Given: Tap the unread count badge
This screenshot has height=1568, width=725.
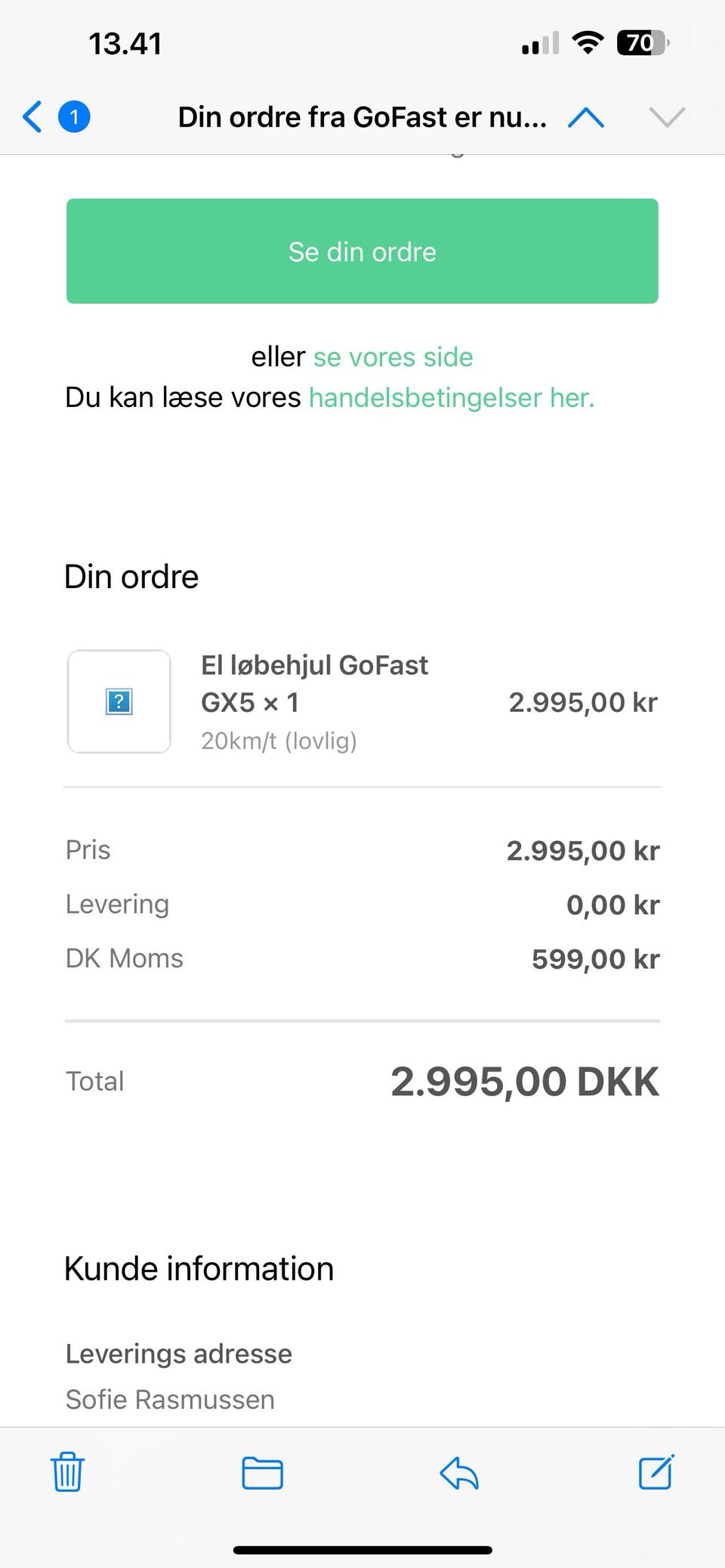Looking at the screenshot, I should tap(74, 117).
